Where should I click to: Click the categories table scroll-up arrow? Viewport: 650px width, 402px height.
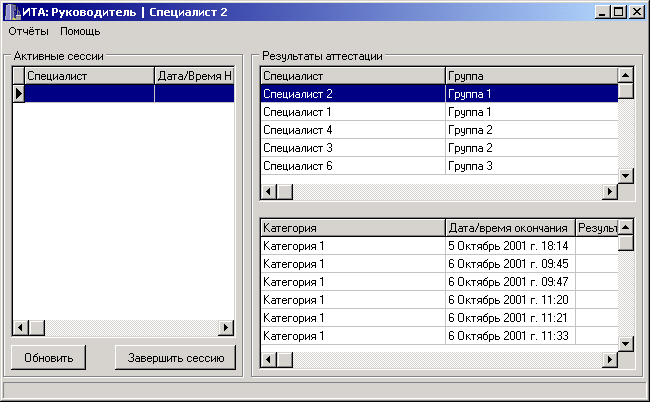tap(626, 227)
